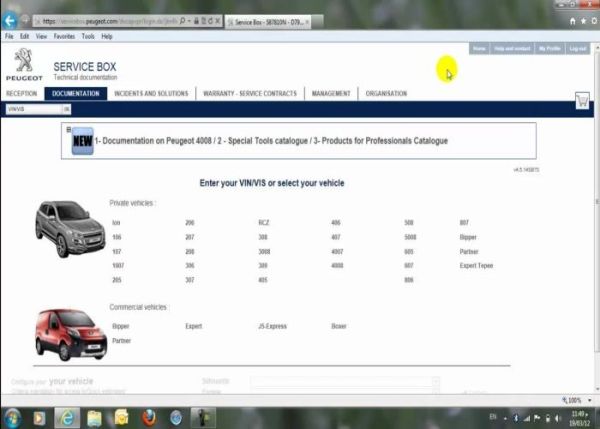The height and width of the screenshot is (429, 600).
Task: Choose Expert commercial vehicle
Action: (194, 326)
